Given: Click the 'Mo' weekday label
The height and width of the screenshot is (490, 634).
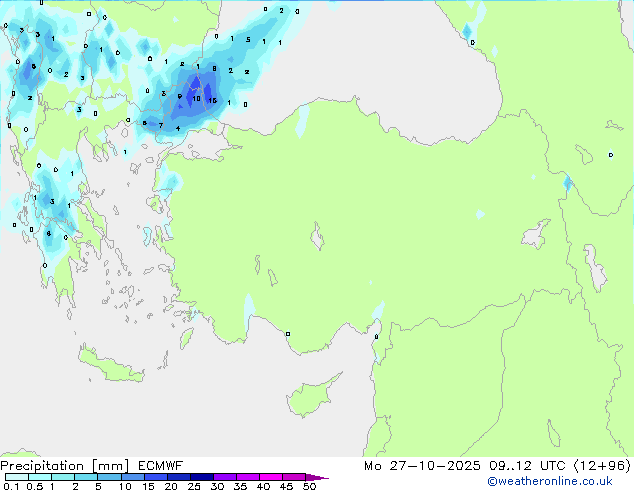Looking at the screenshot, I should click(x=372, y=466).
